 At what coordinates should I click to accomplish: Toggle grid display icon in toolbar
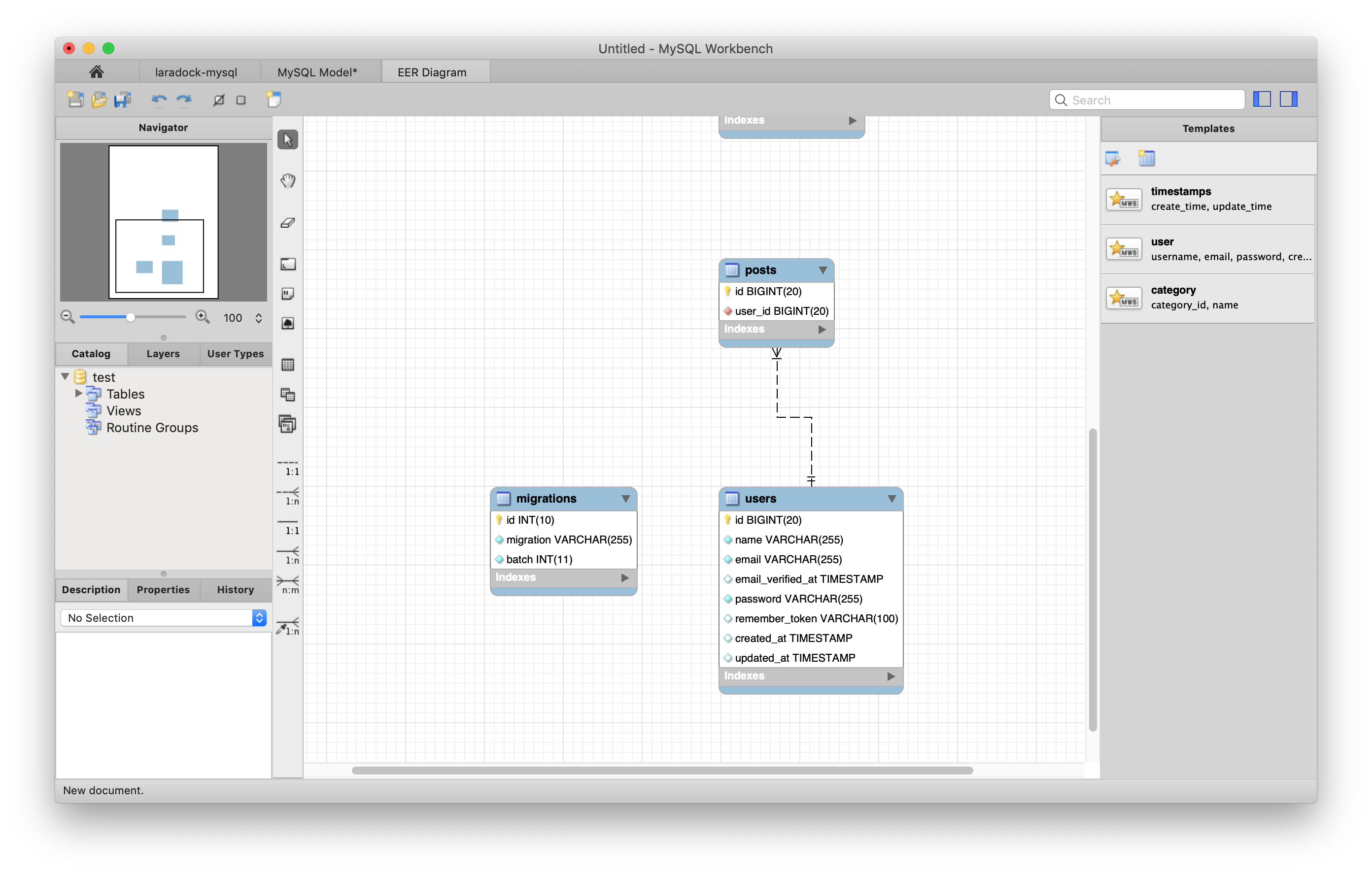click(219, 100)
